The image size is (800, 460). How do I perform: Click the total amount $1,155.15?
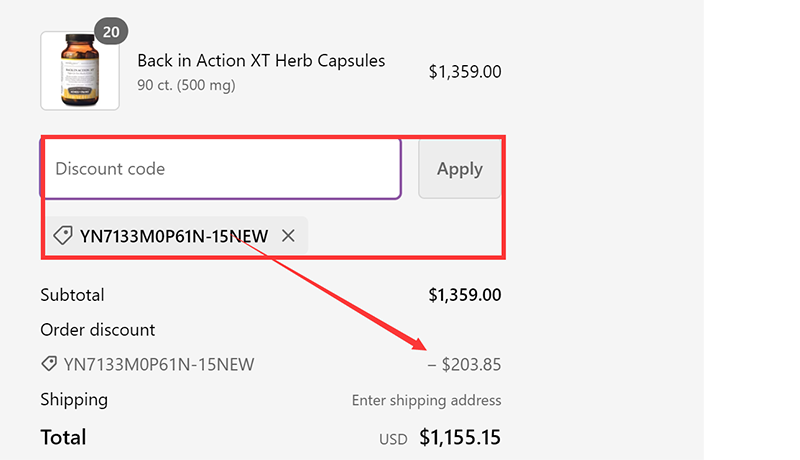click(460, 437)
